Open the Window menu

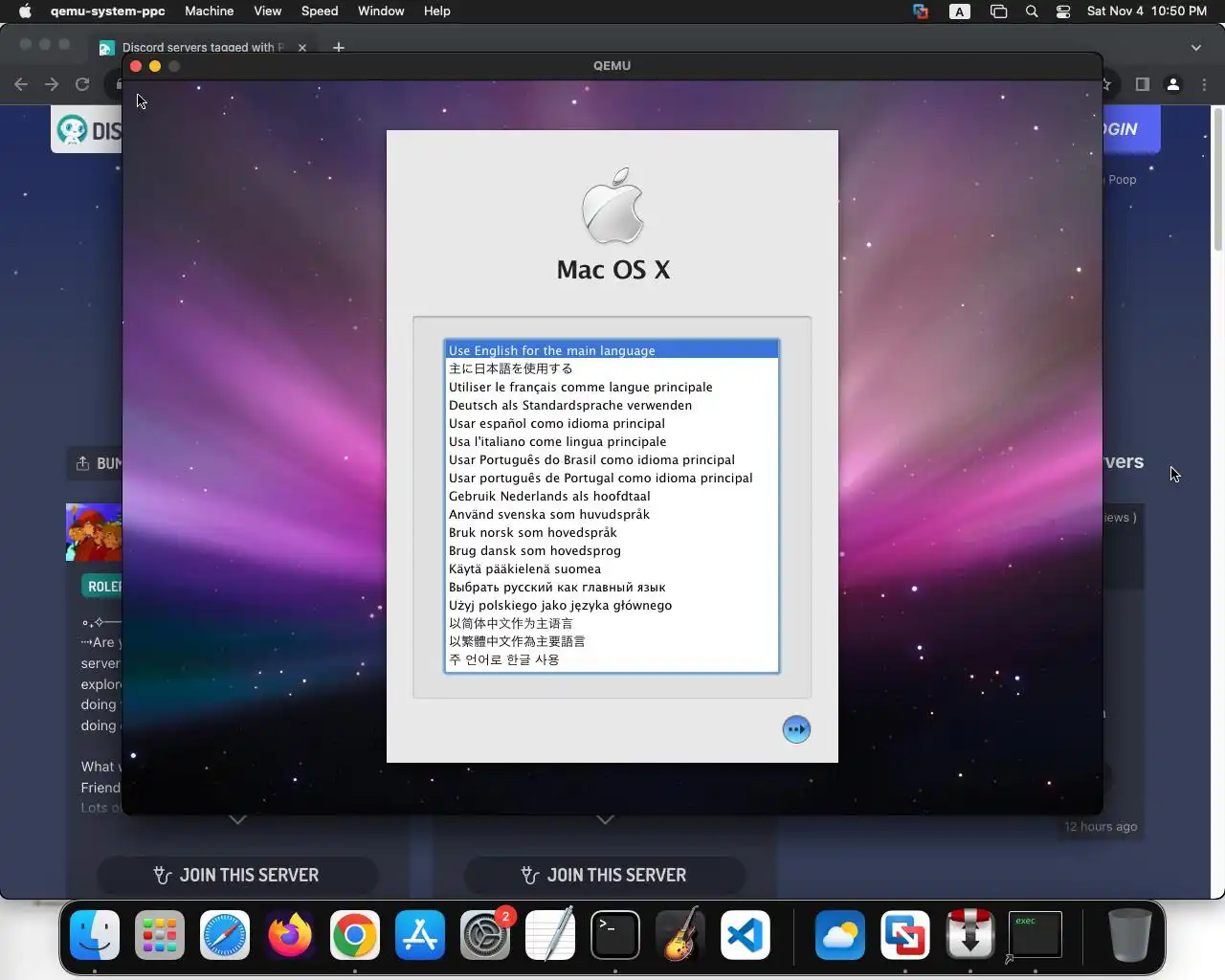pyautogui.click(x=381, y=11)
